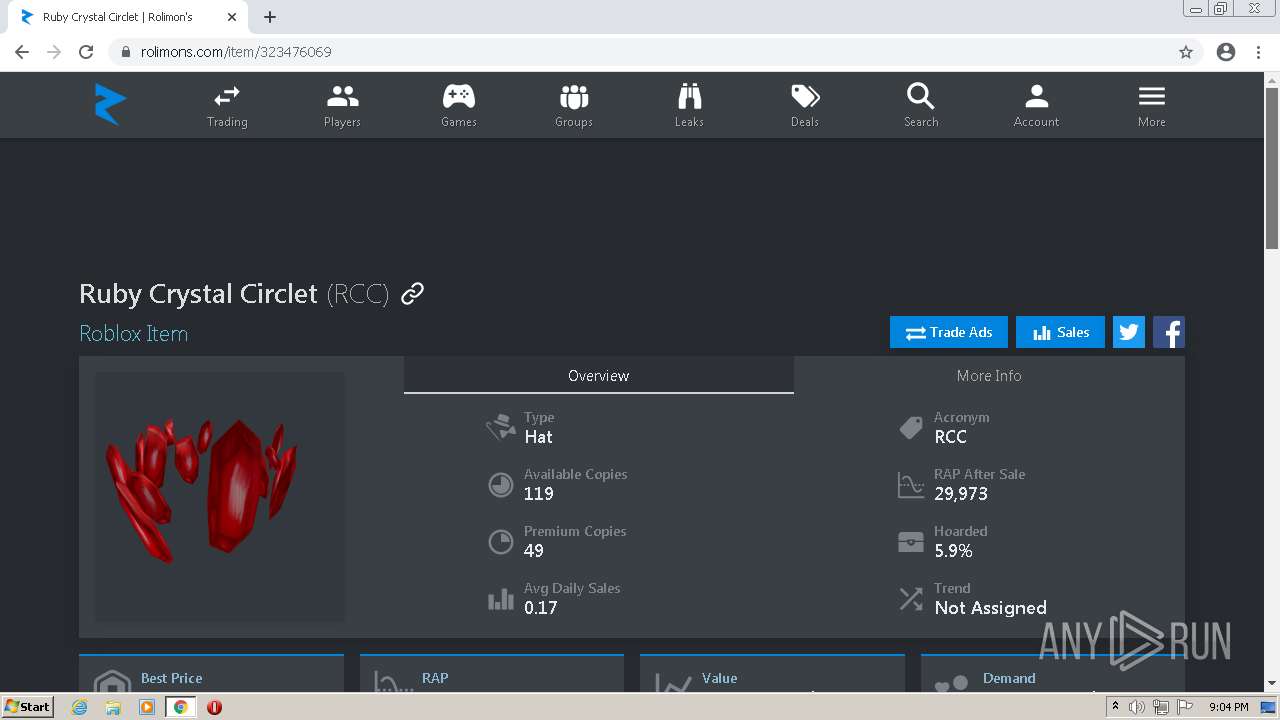
Task: Click the taskbar clock 9:04 PM
Action: point(1228,707)
